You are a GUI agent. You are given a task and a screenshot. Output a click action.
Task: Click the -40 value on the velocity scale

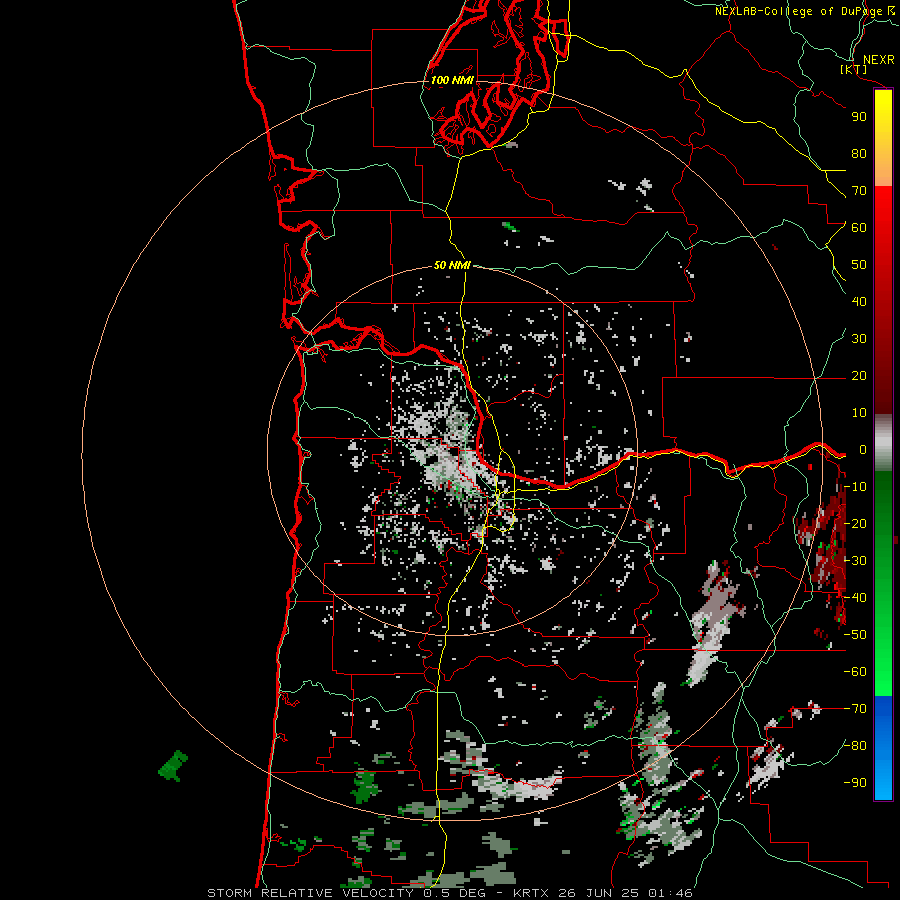coord(855,598)
